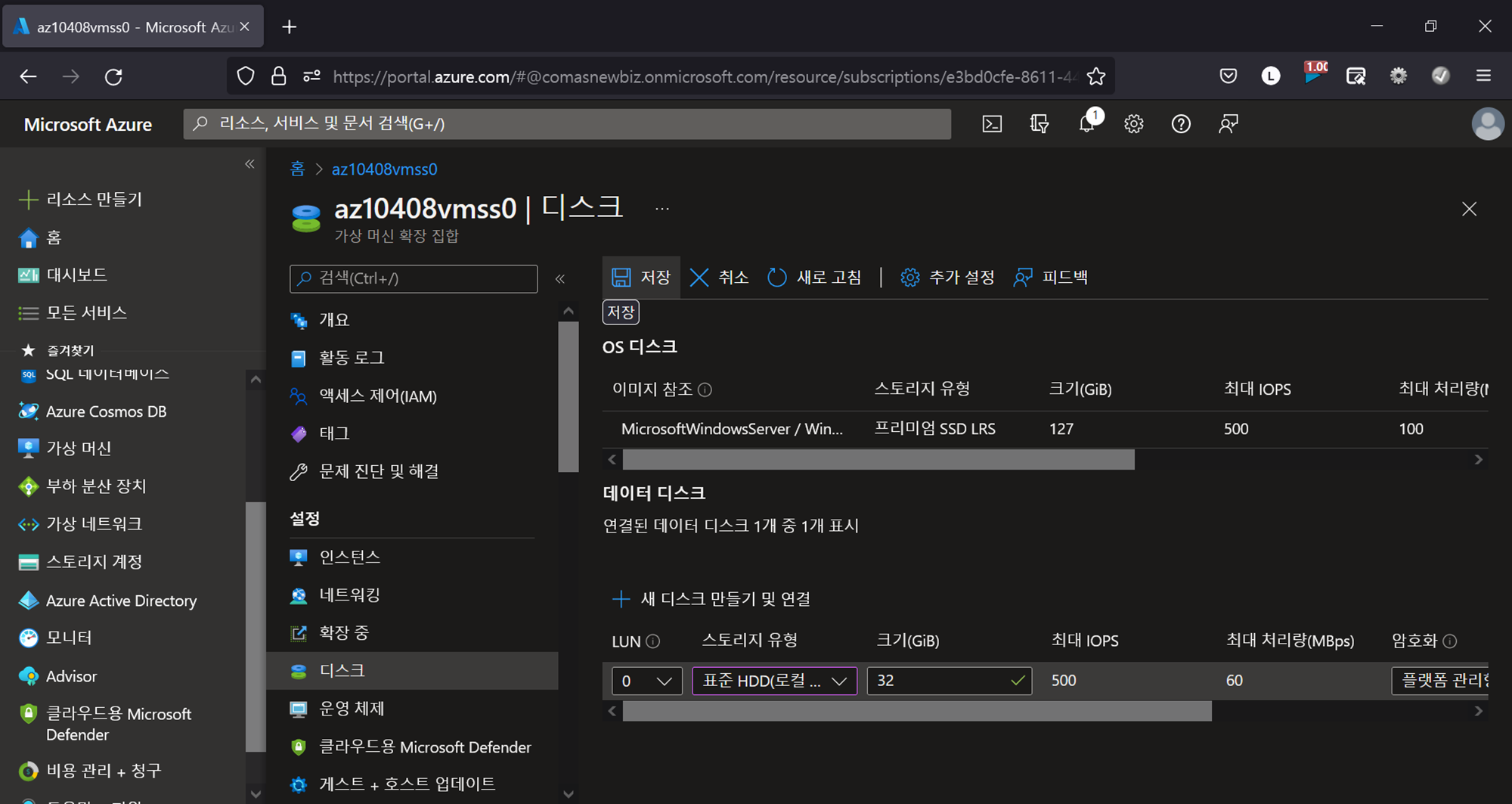Open 추가 설정 additional settings
The image size is (1512, 804).
pyautogui.click(x=947, y=278)
